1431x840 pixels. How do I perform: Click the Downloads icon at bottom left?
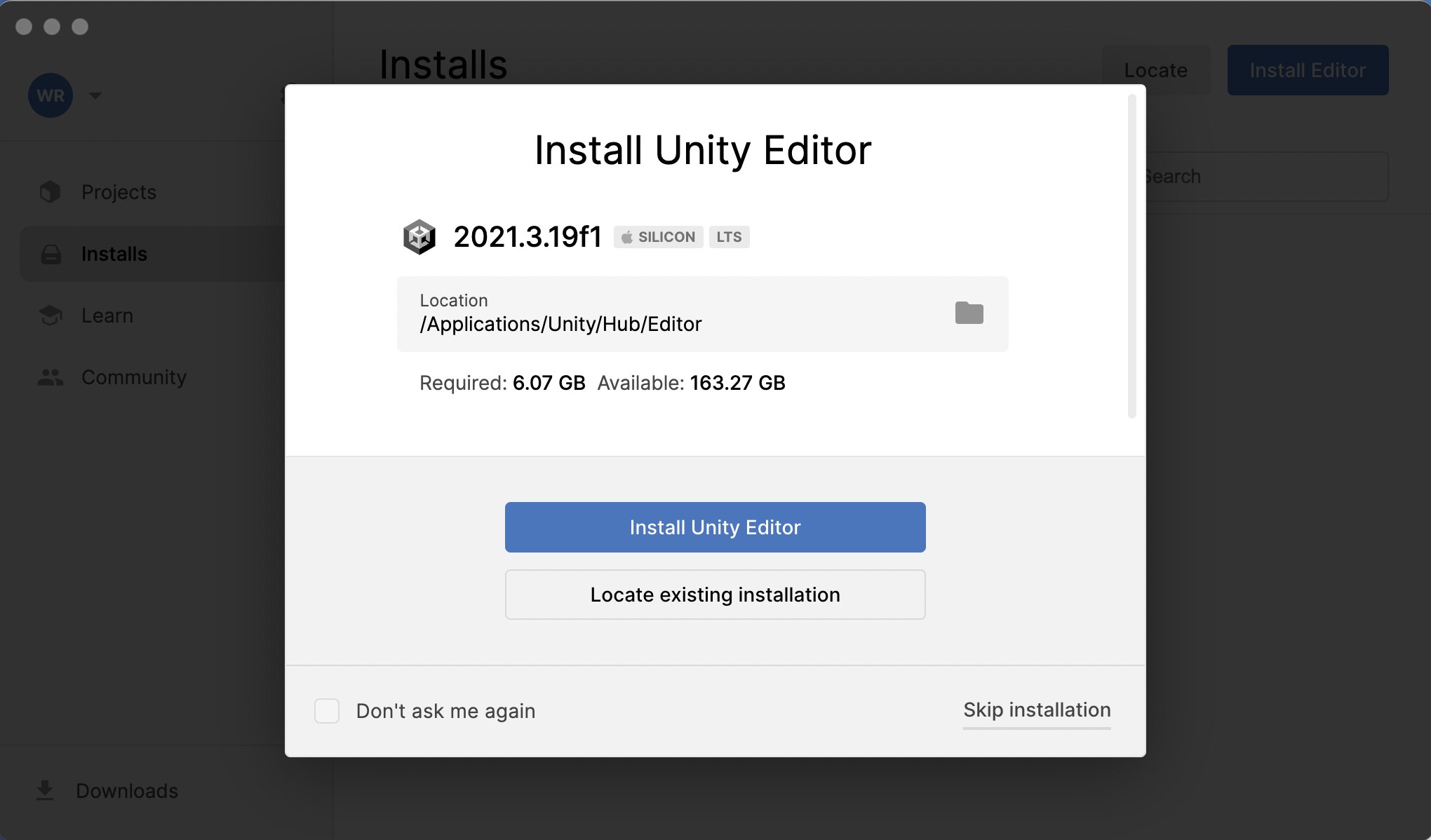pos(46,790)
